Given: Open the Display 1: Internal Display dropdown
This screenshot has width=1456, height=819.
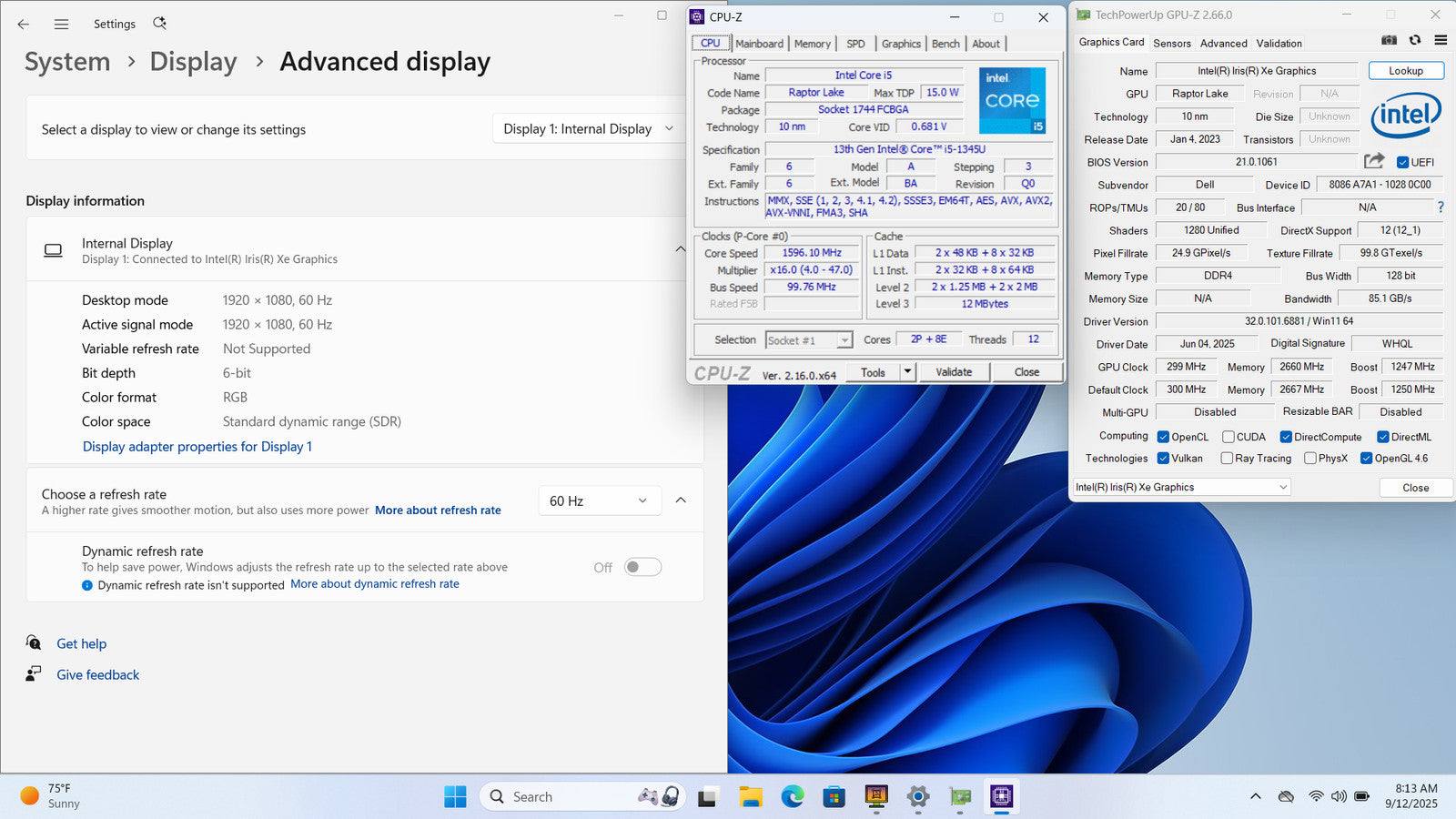Looking at the screenshot, I should (x=588, y=129).
